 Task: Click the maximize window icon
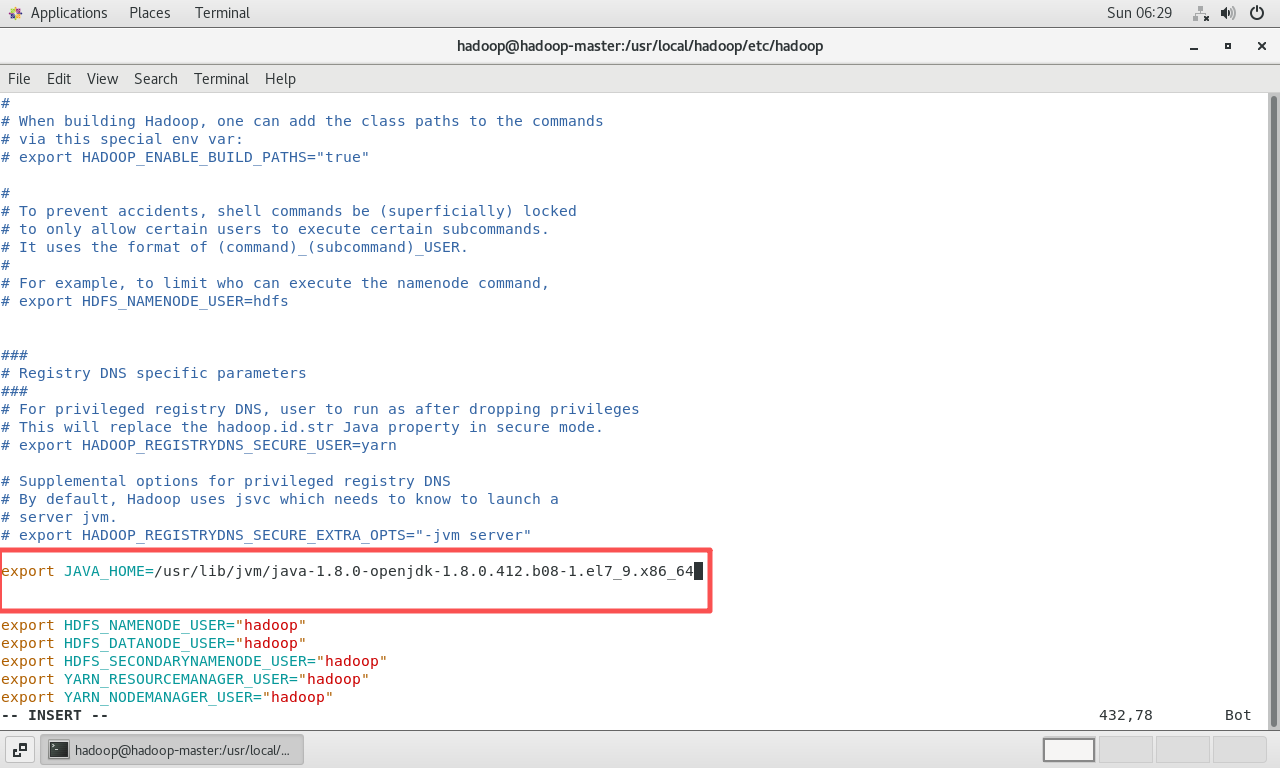pos(1227,46)
